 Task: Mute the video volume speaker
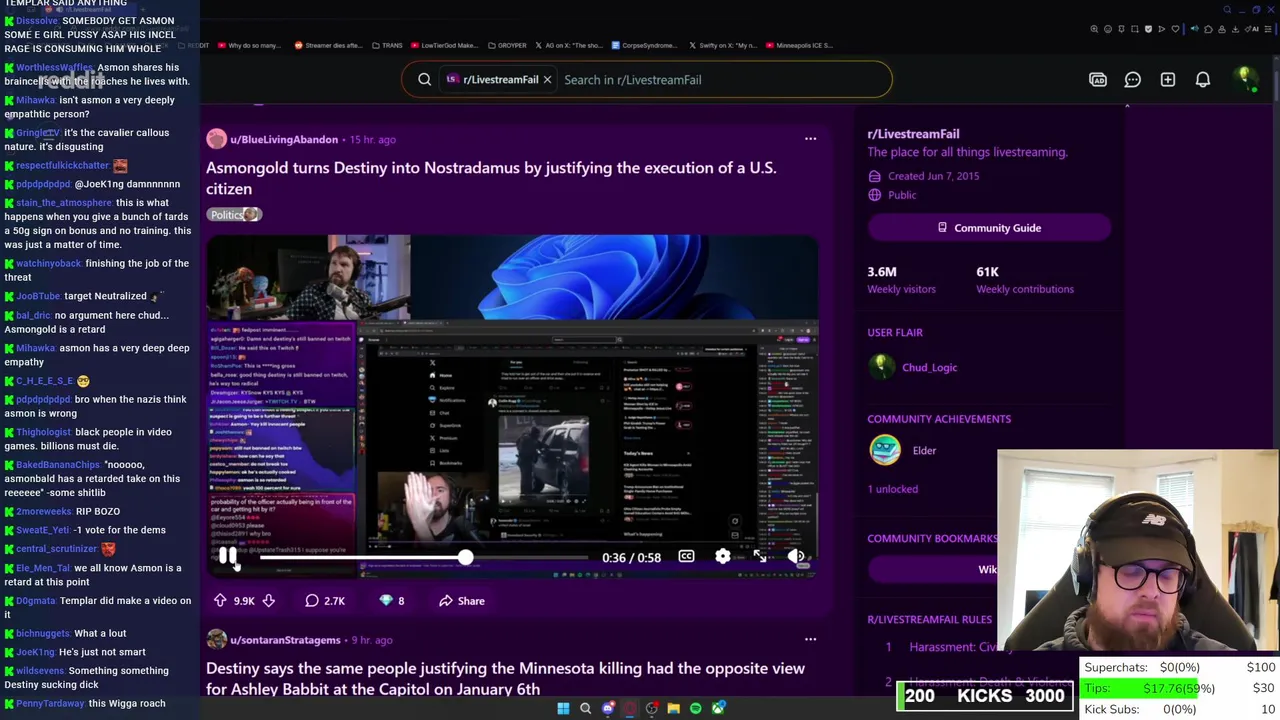click(x=796, y=557)
